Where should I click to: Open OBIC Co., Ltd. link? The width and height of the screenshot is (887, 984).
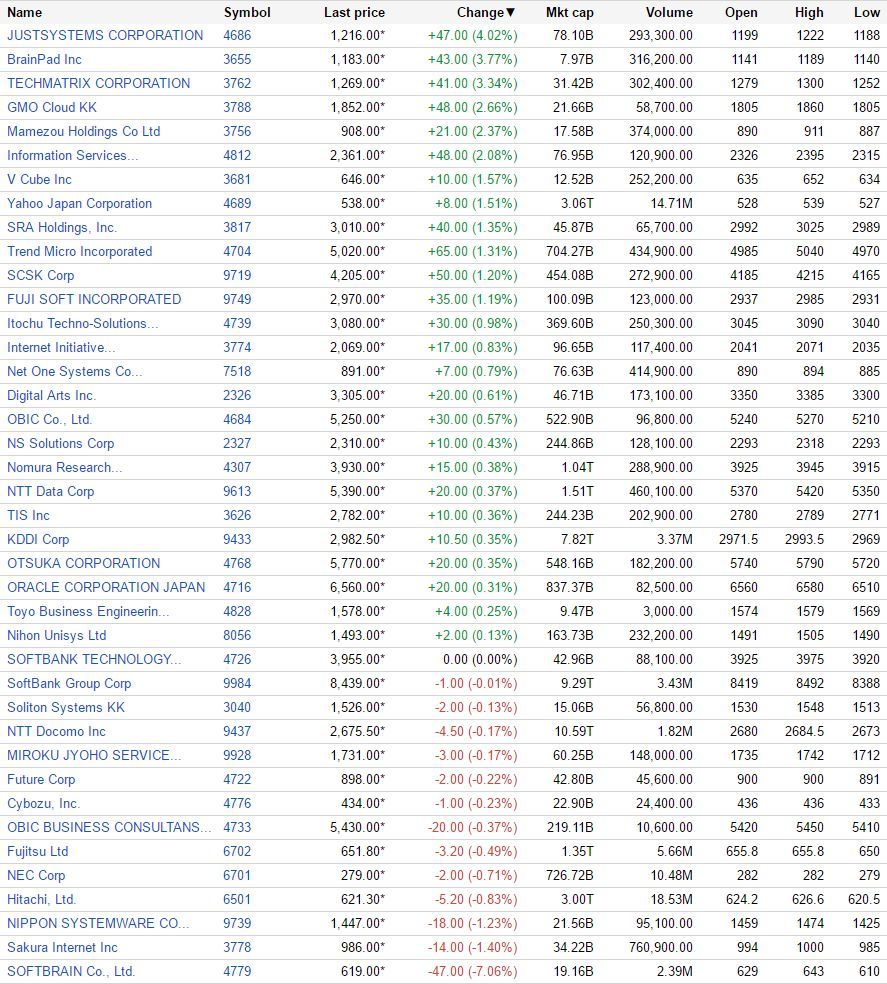[x=50, y=419]
